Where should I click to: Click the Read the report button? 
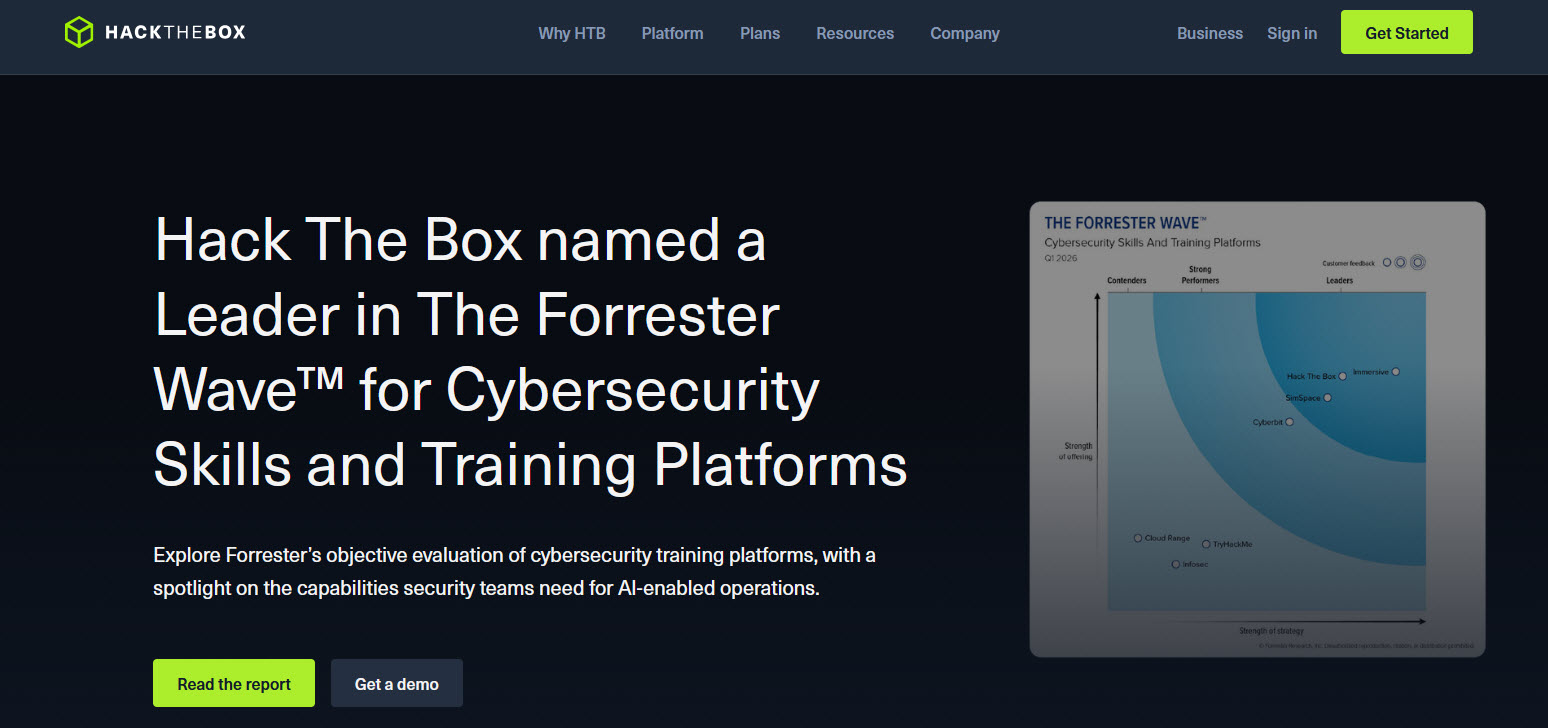pyautogui.click(x=233, y=683)
